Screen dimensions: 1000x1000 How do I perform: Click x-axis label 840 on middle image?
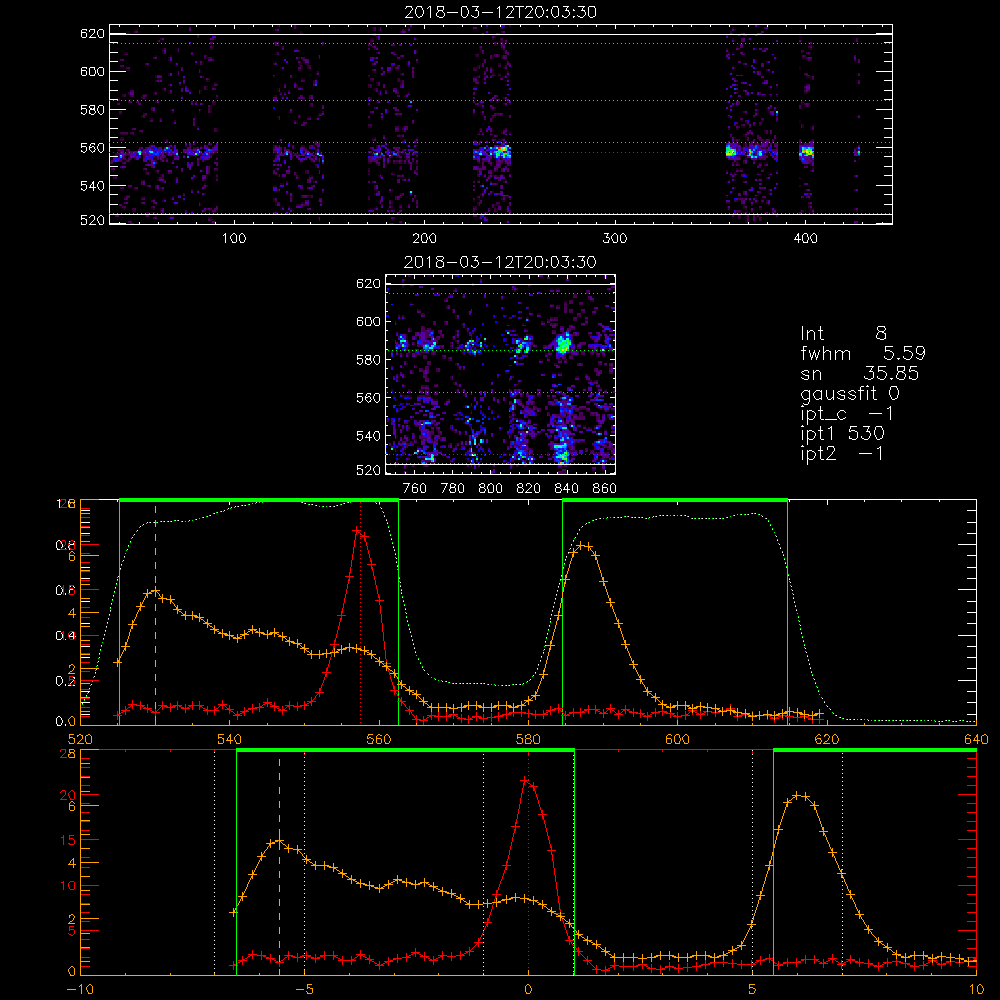566,489
